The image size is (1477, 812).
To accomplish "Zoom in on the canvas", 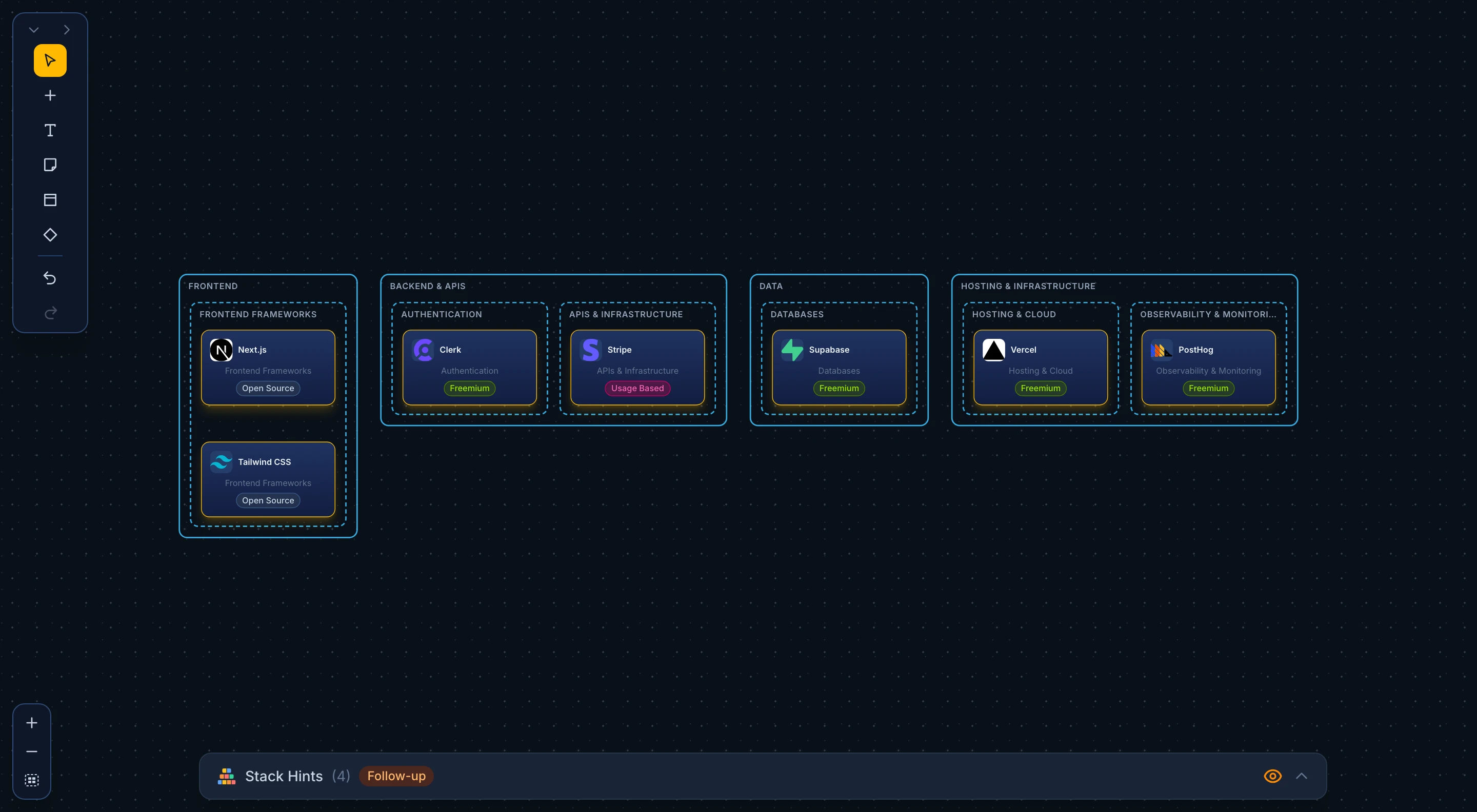I will (31, 723).
